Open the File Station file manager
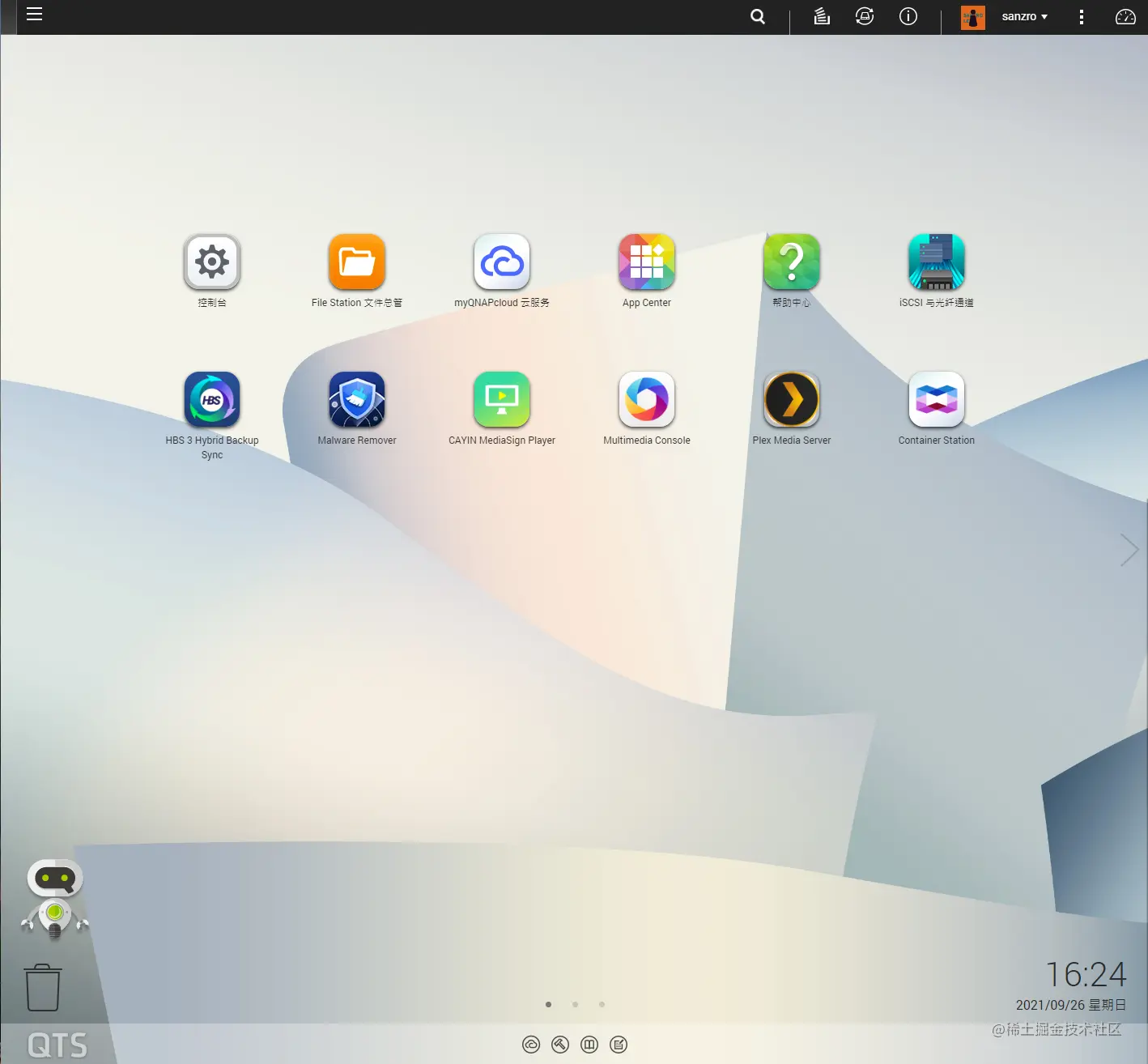Image resolution: width=1148 pixels, height=1064 pixels. (x=356, y=262)
